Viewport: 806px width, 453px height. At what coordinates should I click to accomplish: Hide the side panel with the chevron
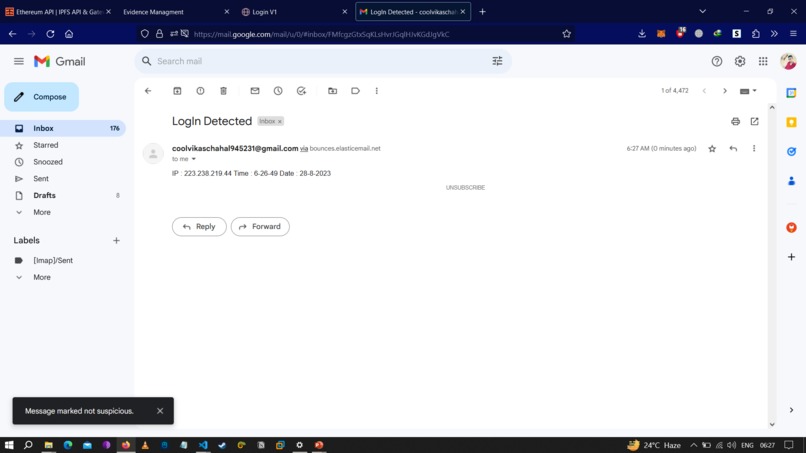(792, 410)
